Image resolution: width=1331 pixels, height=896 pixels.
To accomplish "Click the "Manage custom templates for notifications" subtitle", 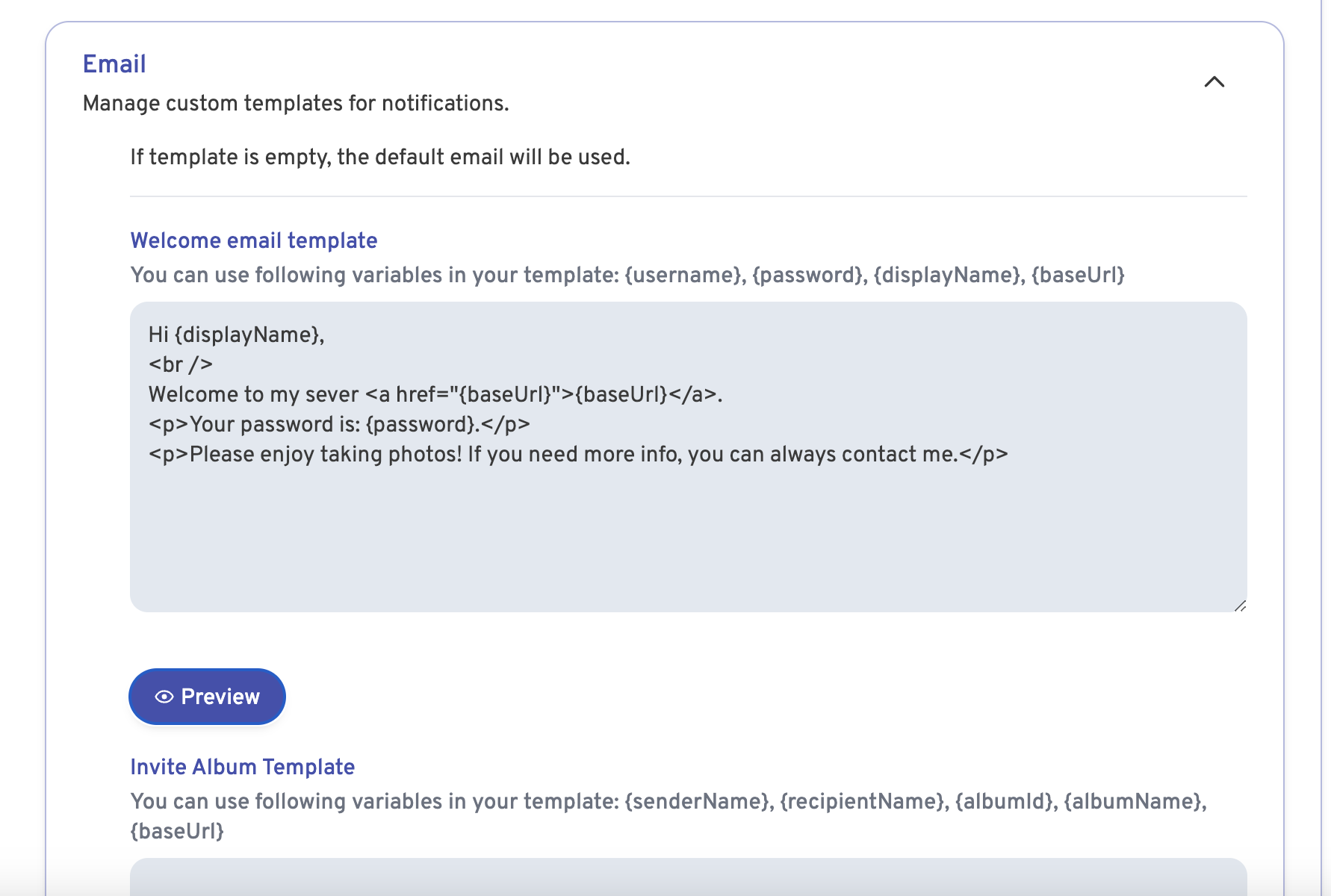I will 296,103.
